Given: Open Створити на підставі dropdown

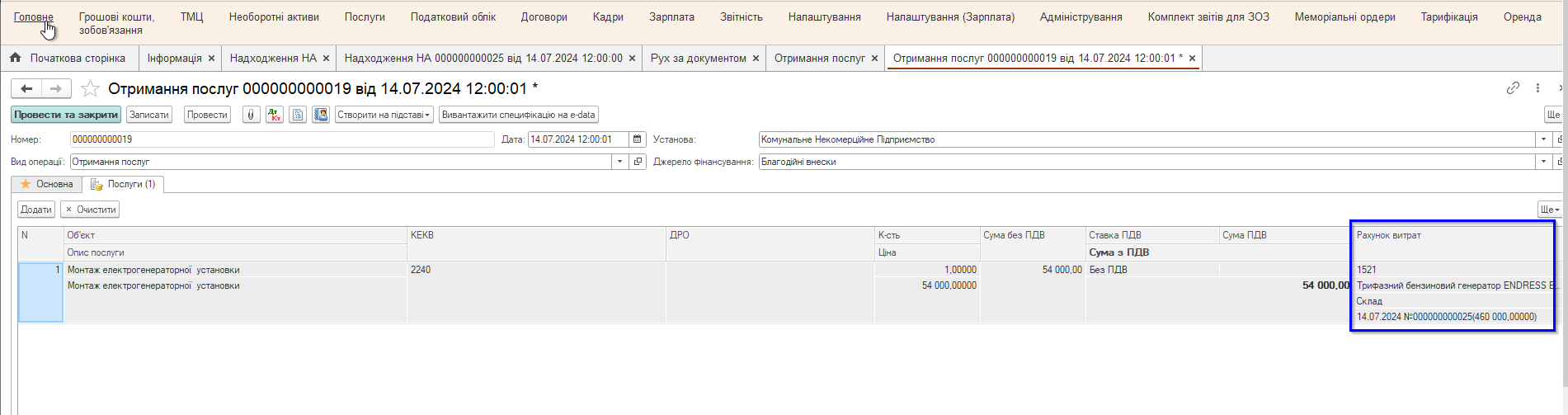Looking at the screenshot, I should (384, 115).
